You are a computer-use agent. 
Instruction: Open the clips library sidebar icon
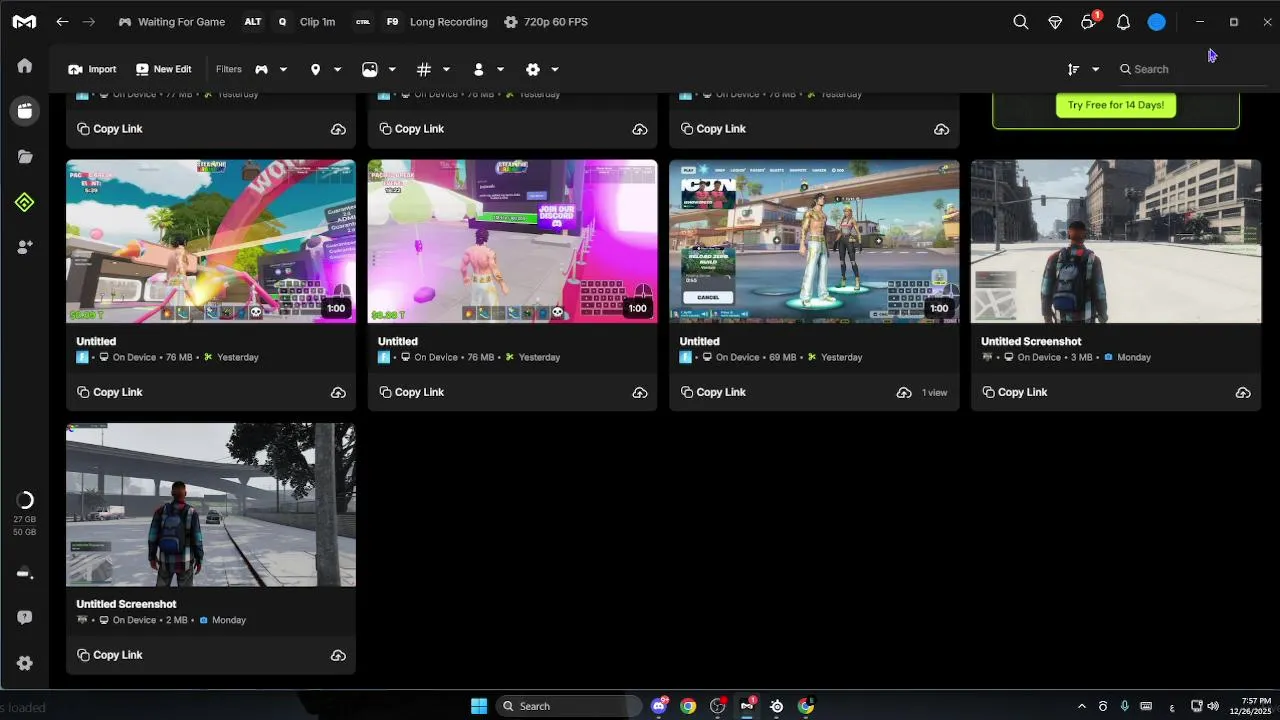point(25,111)
